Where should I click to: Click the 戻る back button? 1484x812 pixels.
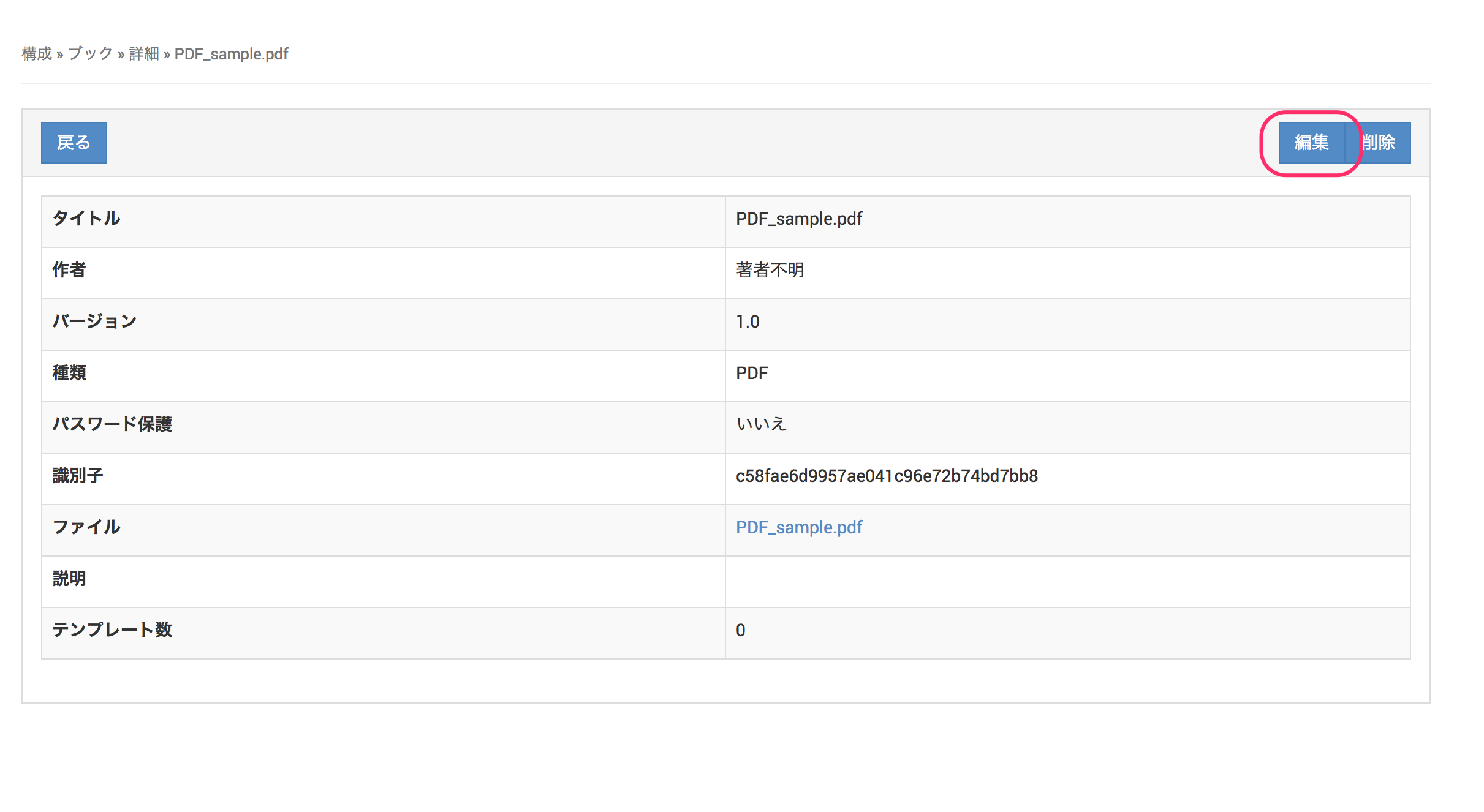point(74,143)
